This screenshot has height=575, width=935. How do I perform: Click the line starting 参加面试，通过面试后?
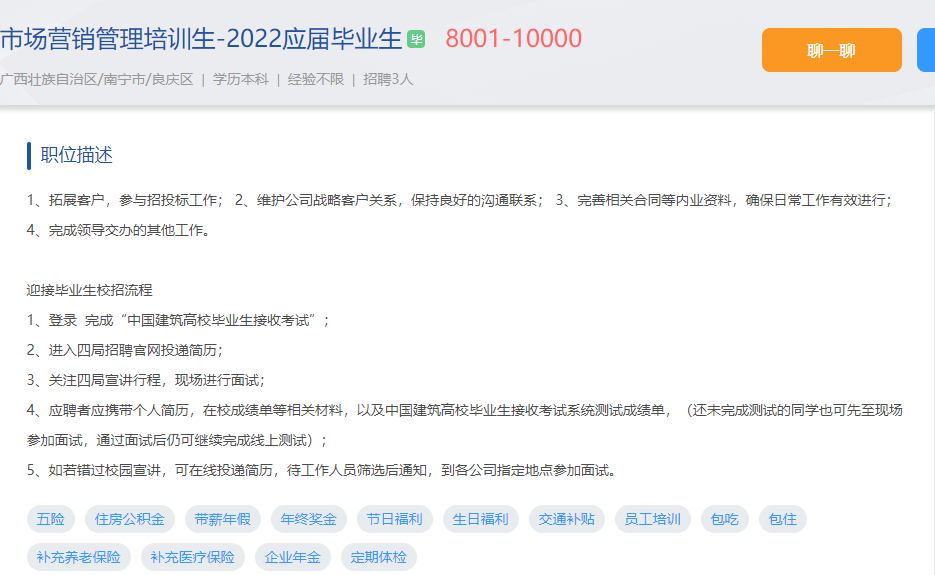[177, 440]
